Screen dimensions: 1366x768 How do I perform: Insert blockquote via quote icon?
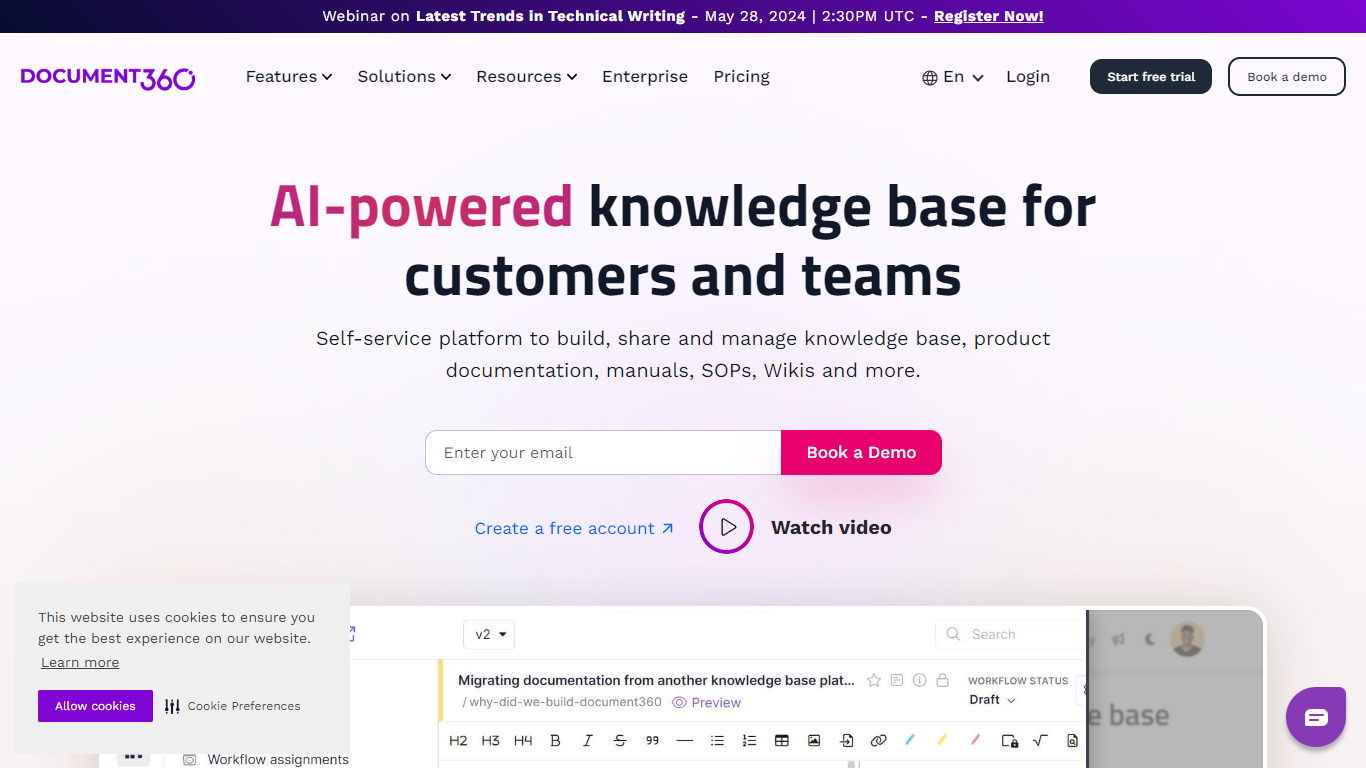click(x=652, y=741)
